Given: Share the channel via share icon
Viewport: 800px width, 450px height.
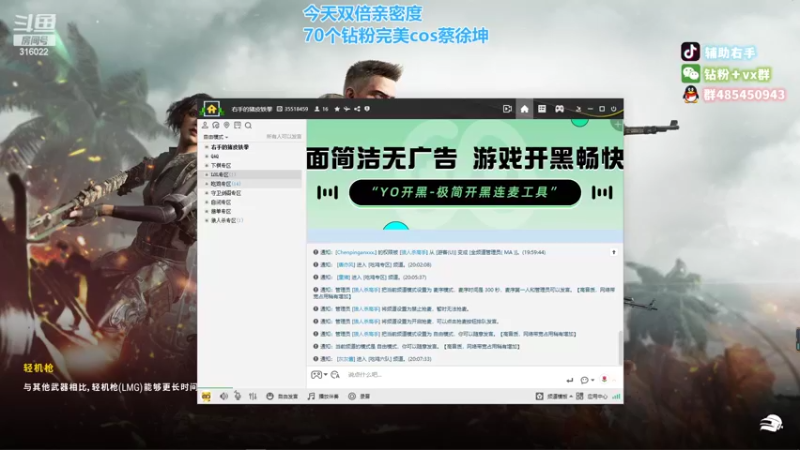Looking at the screenshot, I should (x=357, y=109).
